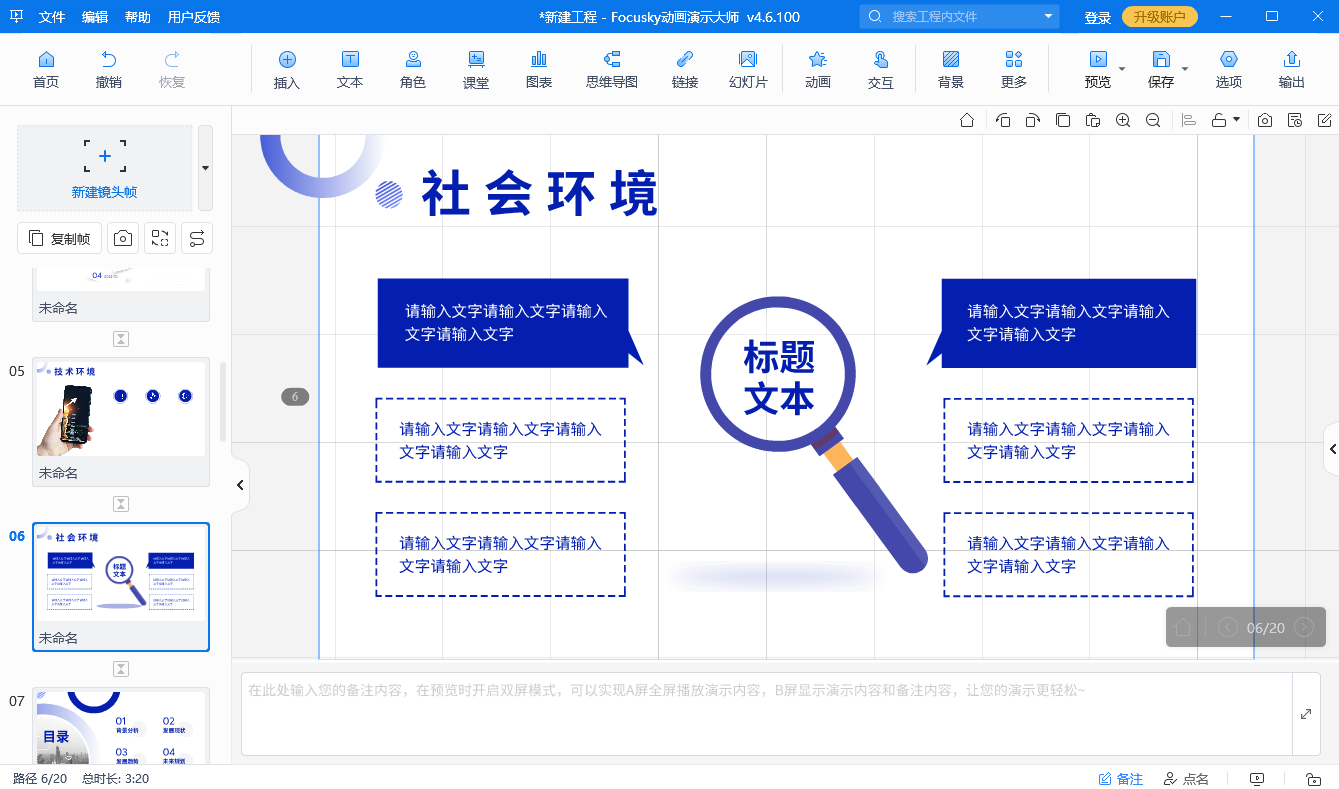Rotate canvas clockwise icon
Screen dimensions: 1339x789
coord(1033,120)
